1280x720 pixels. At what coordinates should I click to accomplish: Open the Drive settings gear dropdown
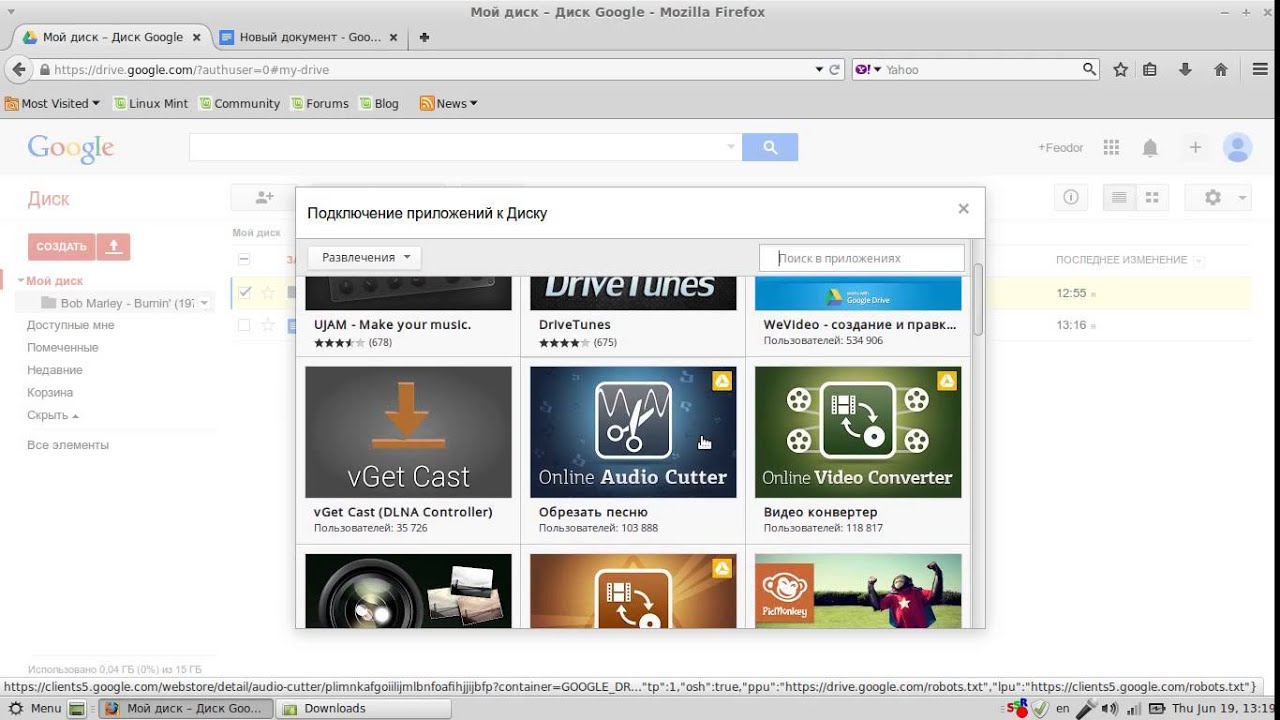tap(1218, 197)
